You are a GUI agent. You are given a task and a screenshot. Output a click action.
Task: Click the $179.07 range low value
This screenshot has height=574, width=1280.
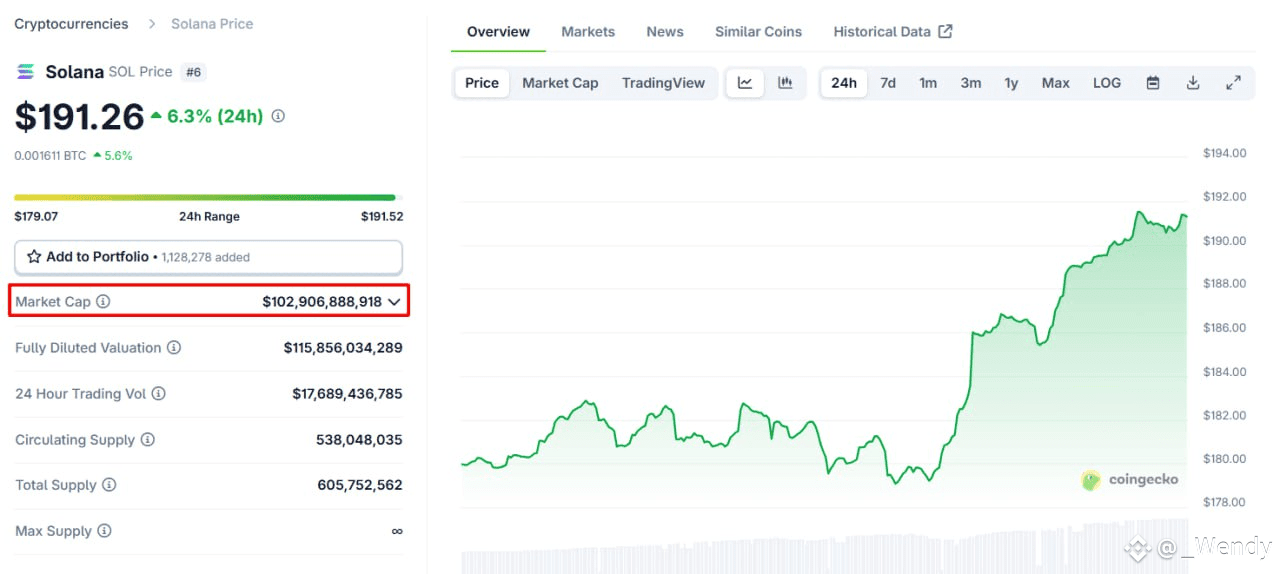click(36, 216)
